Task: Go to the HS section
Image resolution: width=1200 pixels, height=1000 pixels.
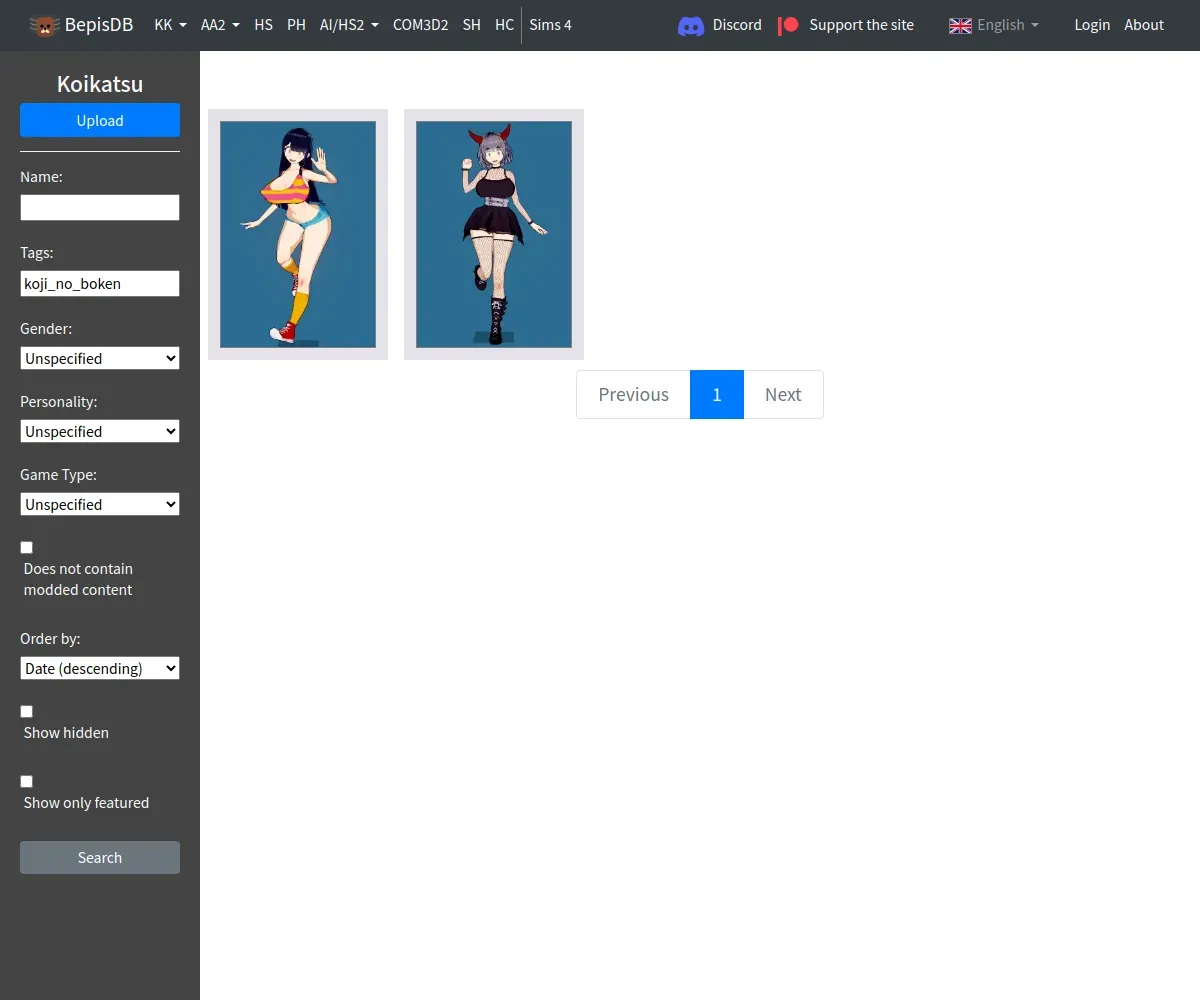Action: [263, 25]
